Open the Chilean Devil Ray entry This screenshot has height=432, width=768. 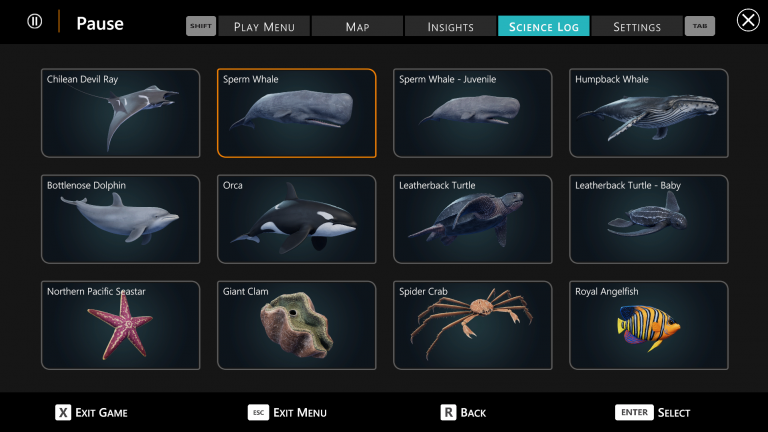pyautogui.click(x=120, y=113)
